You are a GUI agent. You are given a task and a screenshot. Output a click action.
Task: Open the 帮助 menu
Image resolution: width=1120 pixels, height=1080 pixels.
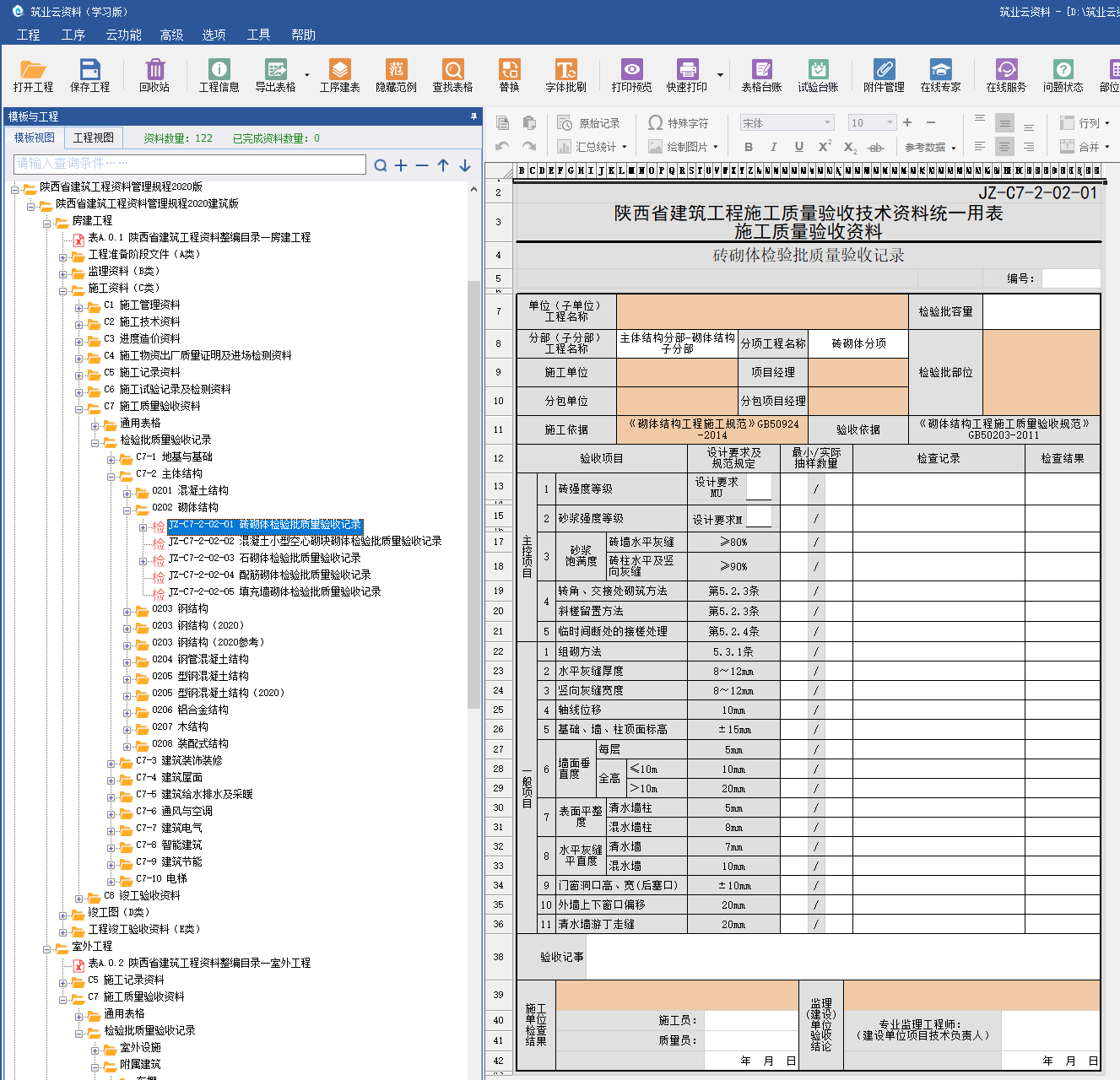tap(303, 35)
